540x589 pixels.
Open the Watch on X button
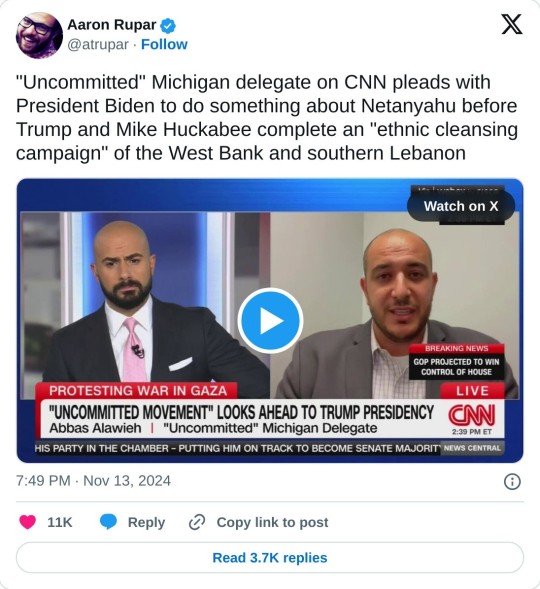pyautogui.click(x=461, y=206)
